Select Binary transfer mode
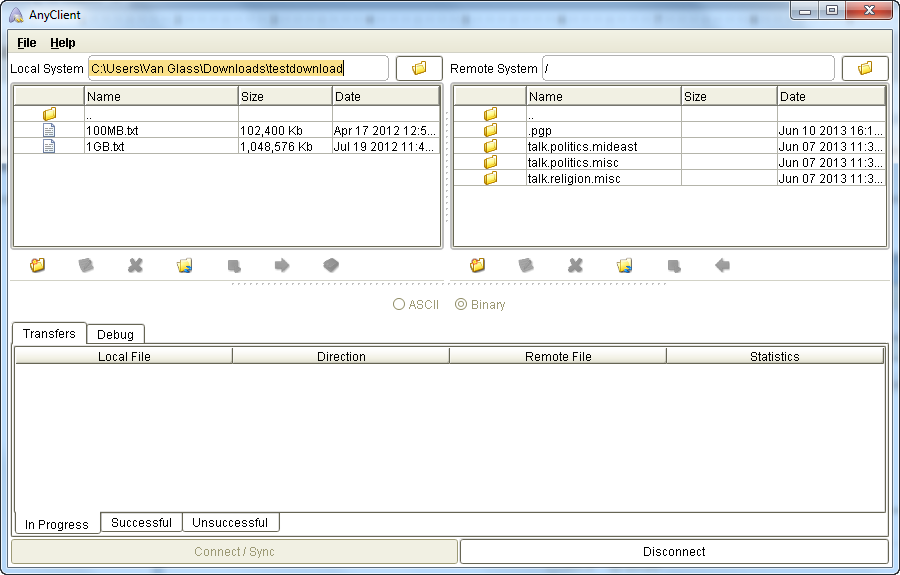The image size is (900, 575). coord(461,304)
